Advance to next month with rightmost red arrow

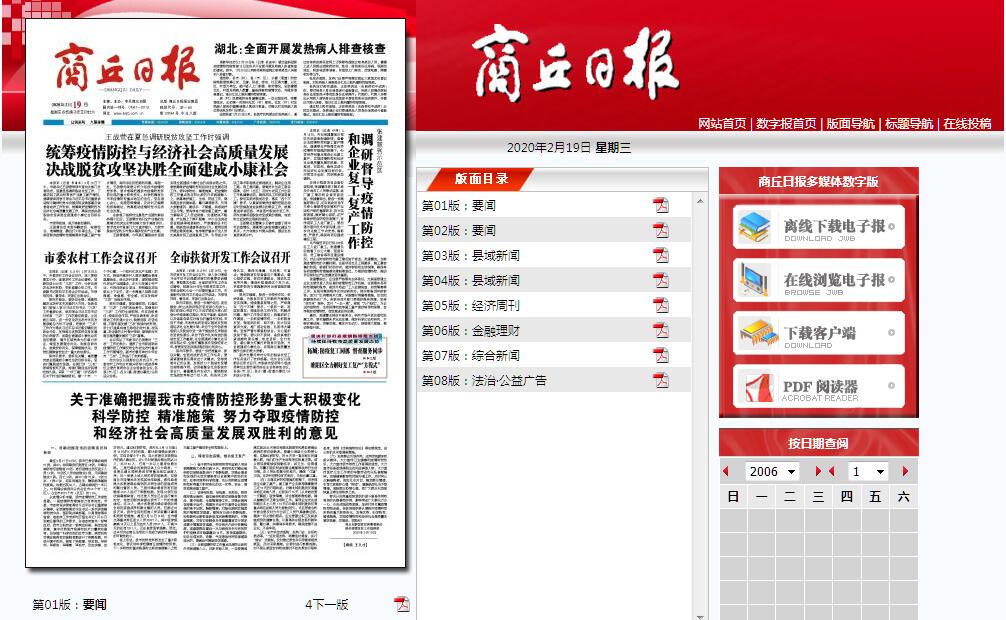(x=906, y=471)
